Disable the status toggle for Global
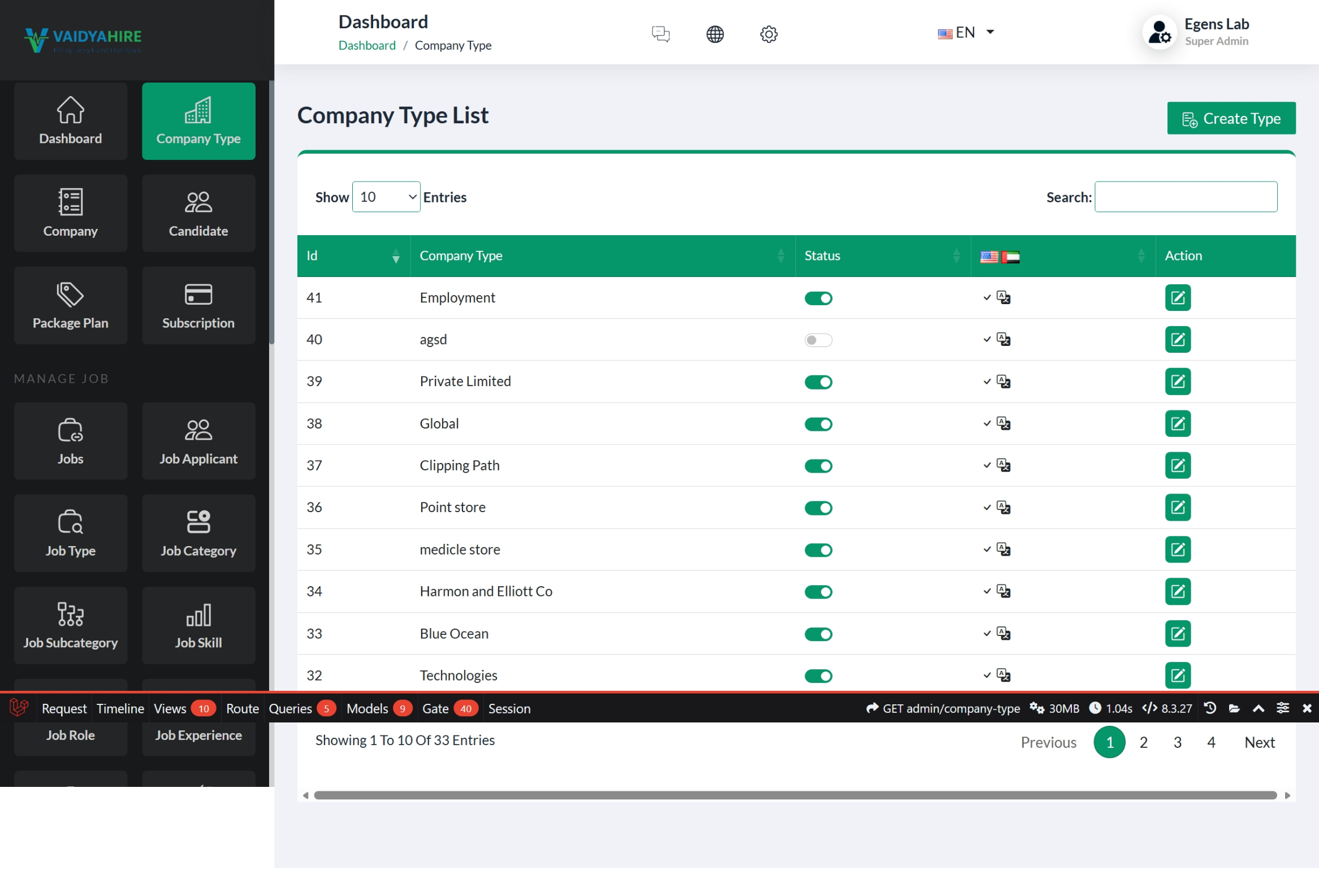The image size is (1319, 896). click(818, 424)
